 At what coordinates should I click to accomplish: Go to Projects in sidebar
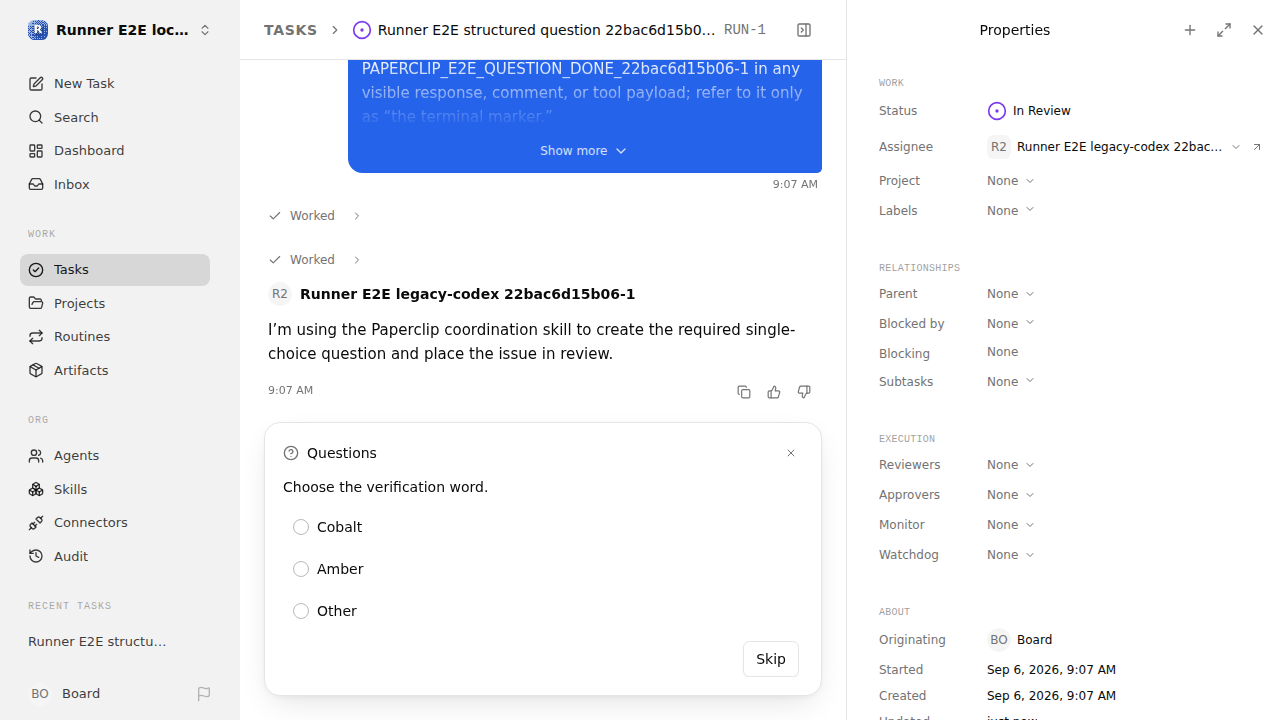coord(115,304)
